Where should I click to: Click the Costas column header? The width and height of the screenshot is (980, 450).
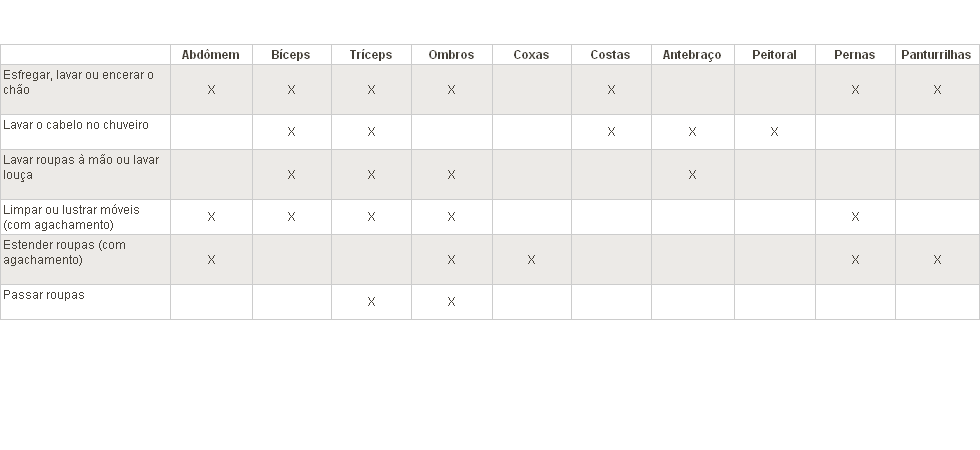tap(610, 55)
